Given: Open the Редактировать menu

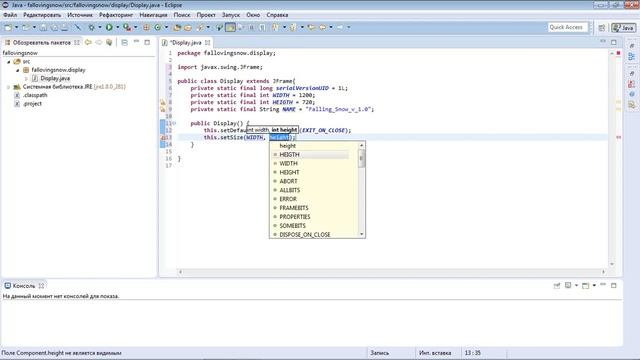Looking at the screenshot, I should tap(42, 15).
